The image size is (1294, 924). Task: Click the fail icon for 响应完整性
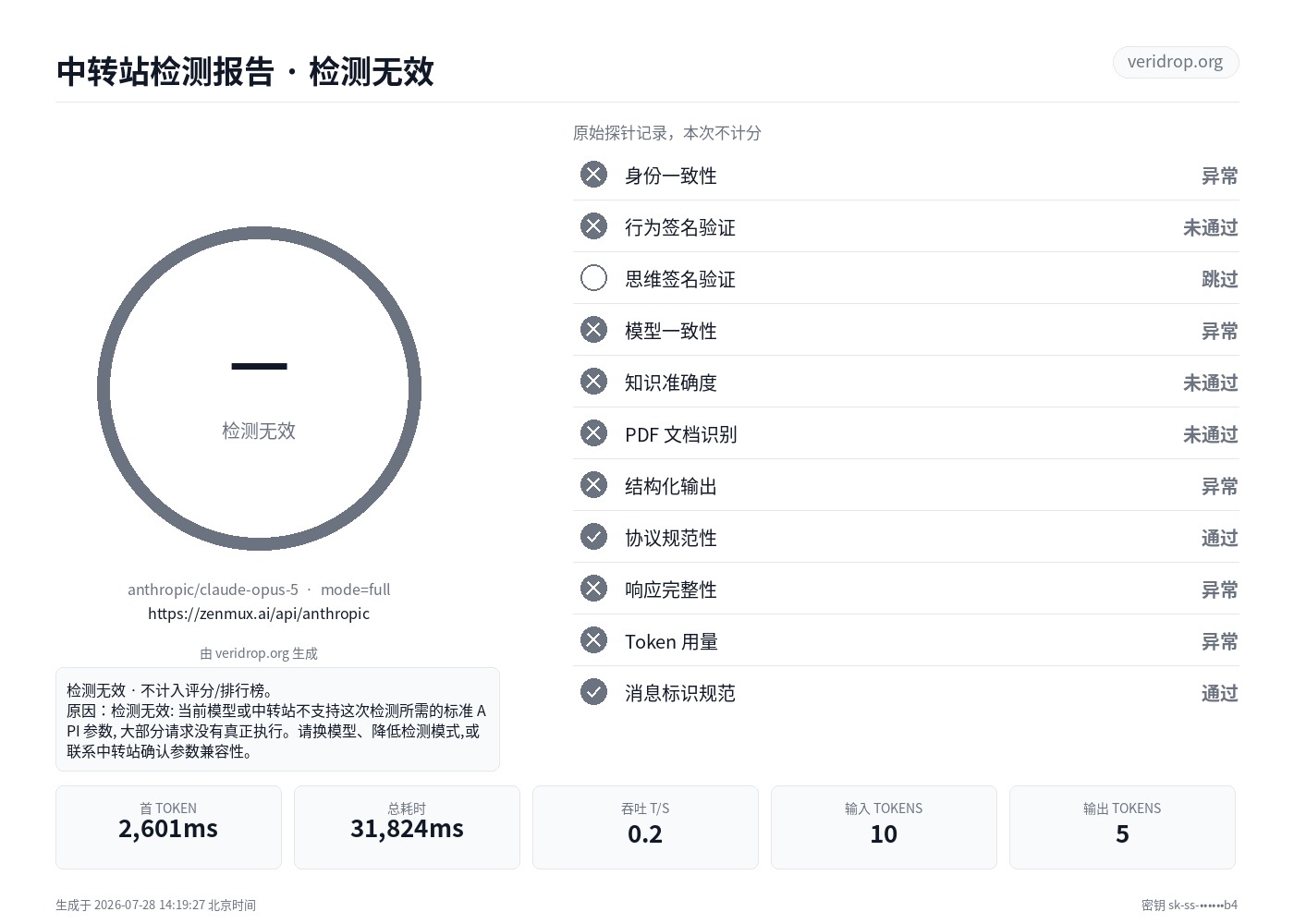(x=593, y=589)
